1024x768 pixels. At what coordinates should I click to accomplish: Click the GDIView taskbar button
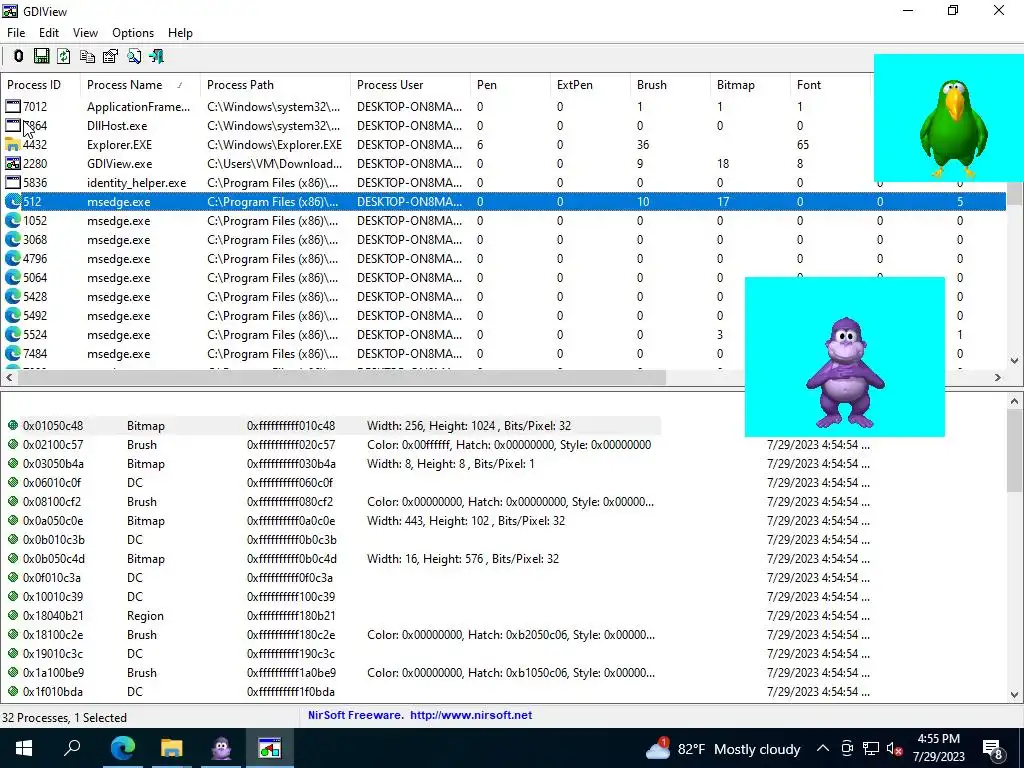pyautogui.click(x=269, y=748)
